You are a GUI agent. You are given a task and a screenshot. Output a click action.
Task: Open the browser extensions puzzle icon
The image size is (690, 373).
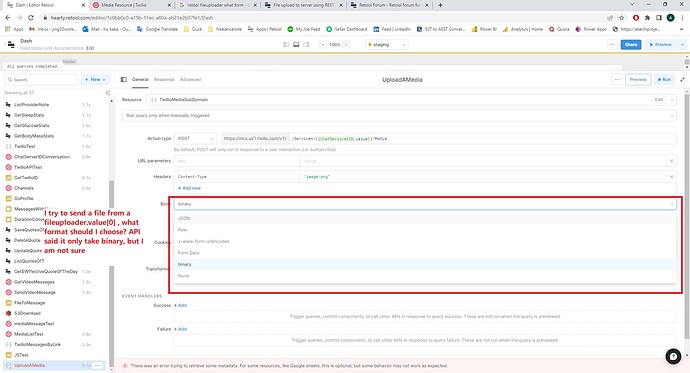click(x=647, y=18)
